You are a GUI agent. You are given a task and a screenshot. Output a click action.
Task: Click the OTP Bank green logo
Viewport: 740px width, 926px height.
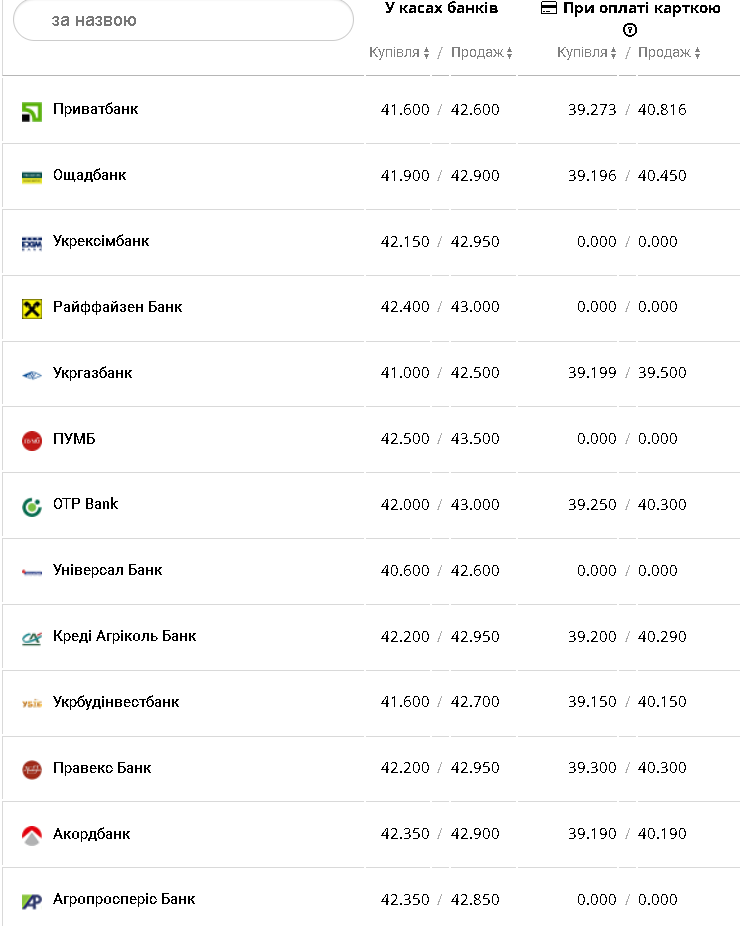(x=32, y=506)
